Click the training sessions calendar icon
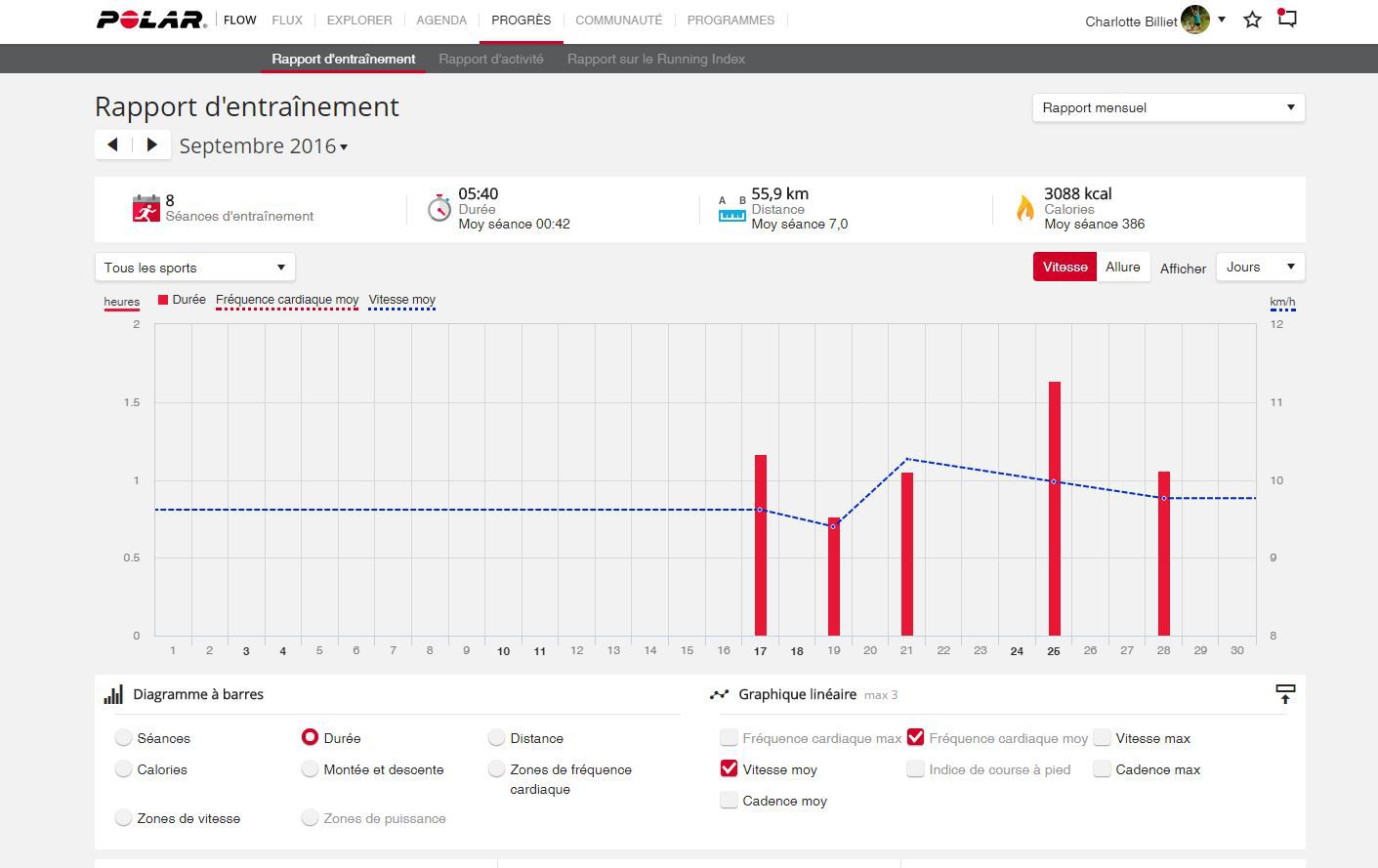 (x=146, y=208)
